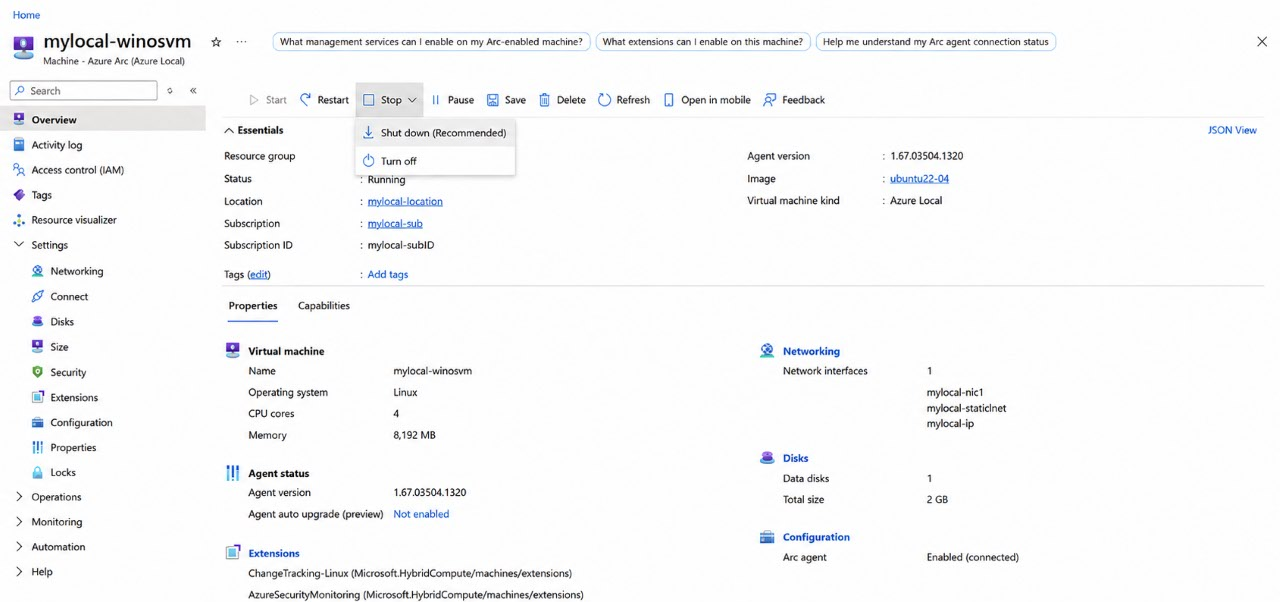Open the Configuration section heading link

[816, 537]
